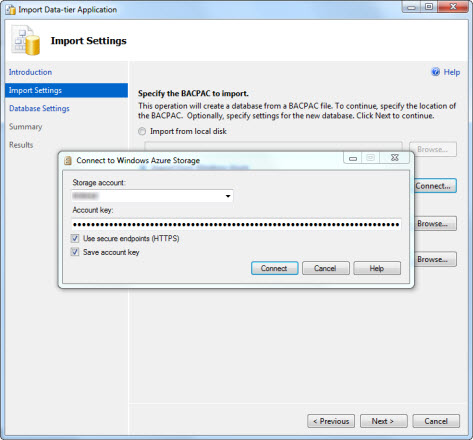Click Connect button in Azure dialog

coord(274,268)
